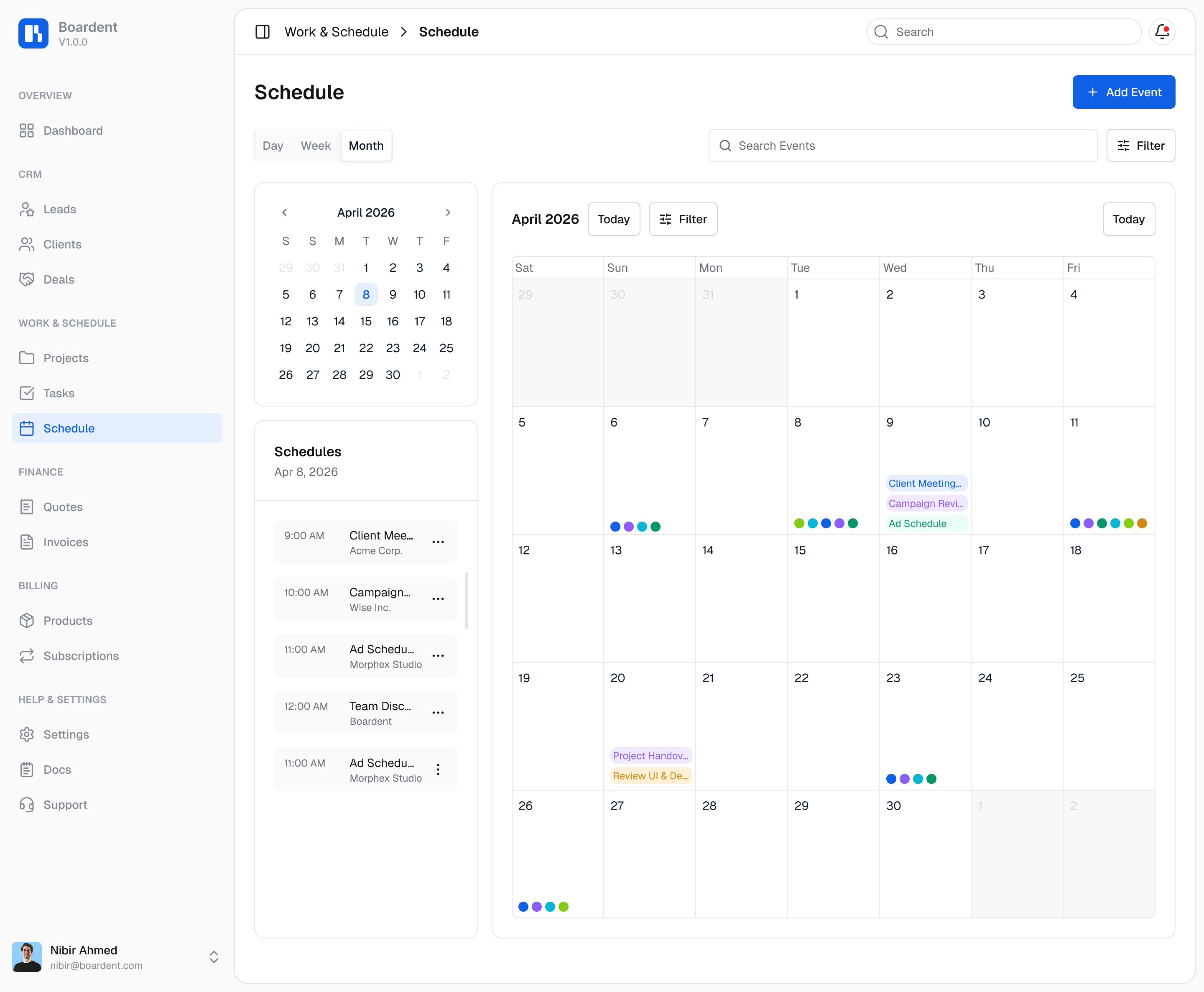
Task: Click schedules list scrollbar
Action: click(467, 600)
